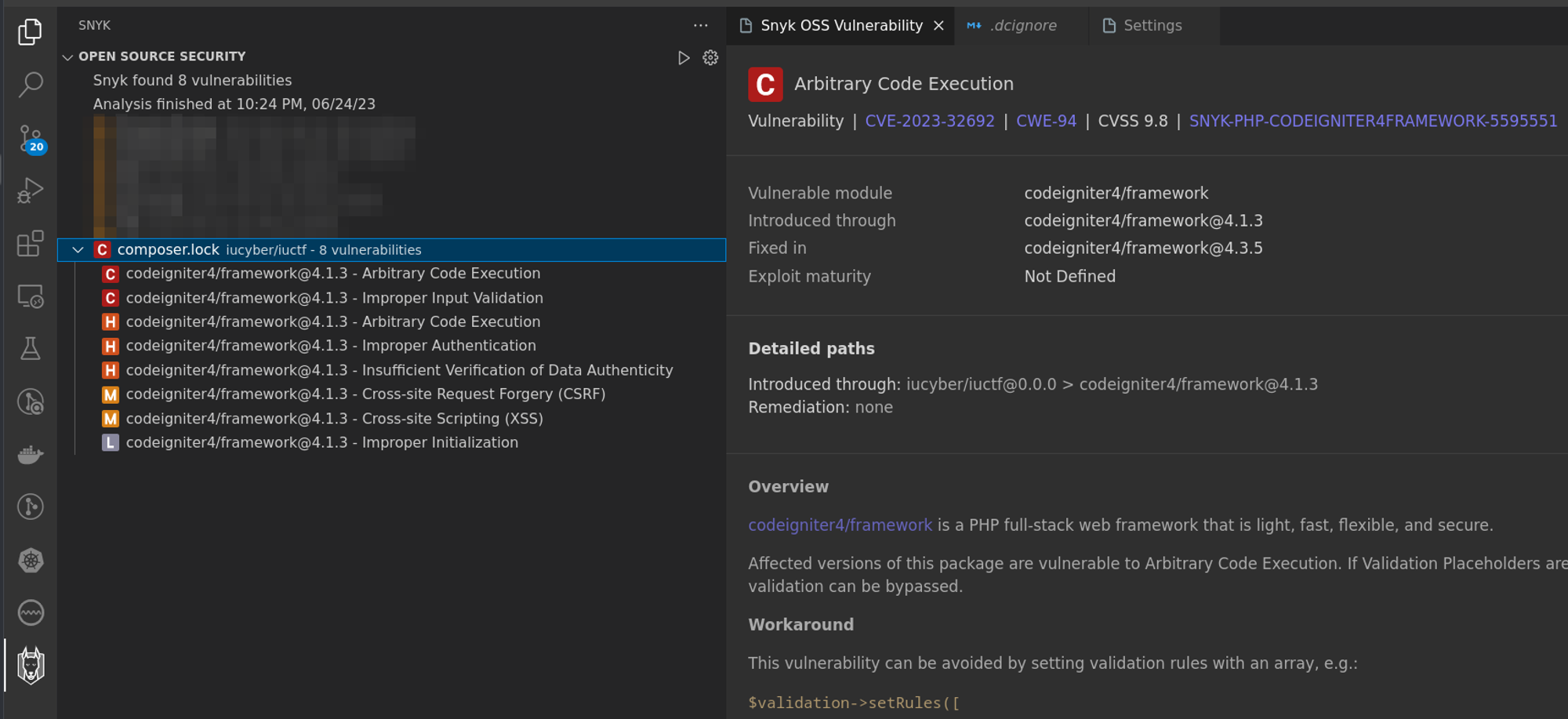Run Snyk scan with play icon

684,58
